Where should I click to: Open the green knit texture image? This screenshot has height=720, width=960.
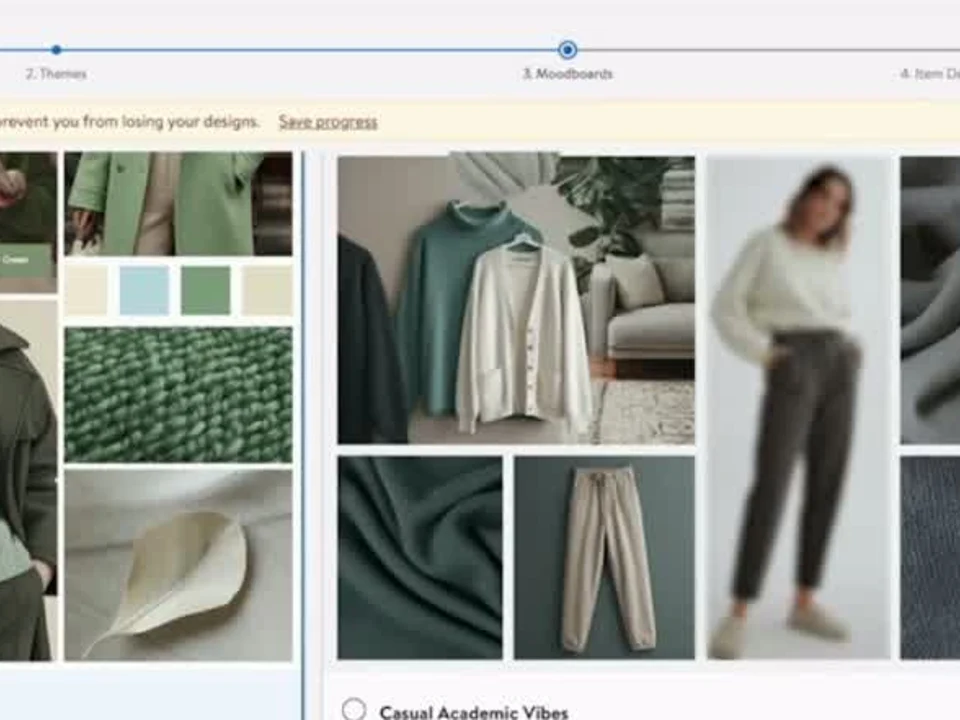point(178,394)
